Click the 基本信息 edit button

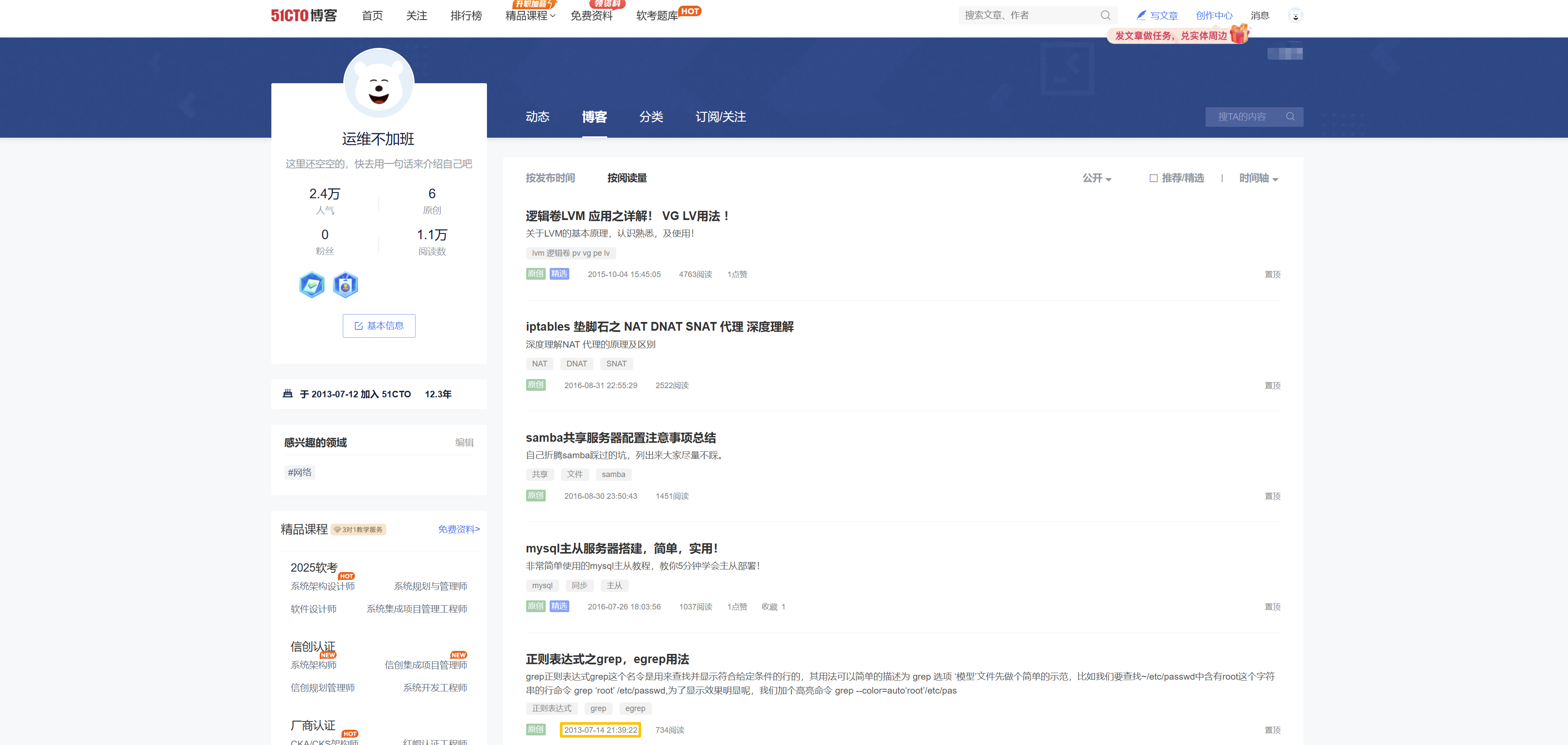tap(378, 325)
